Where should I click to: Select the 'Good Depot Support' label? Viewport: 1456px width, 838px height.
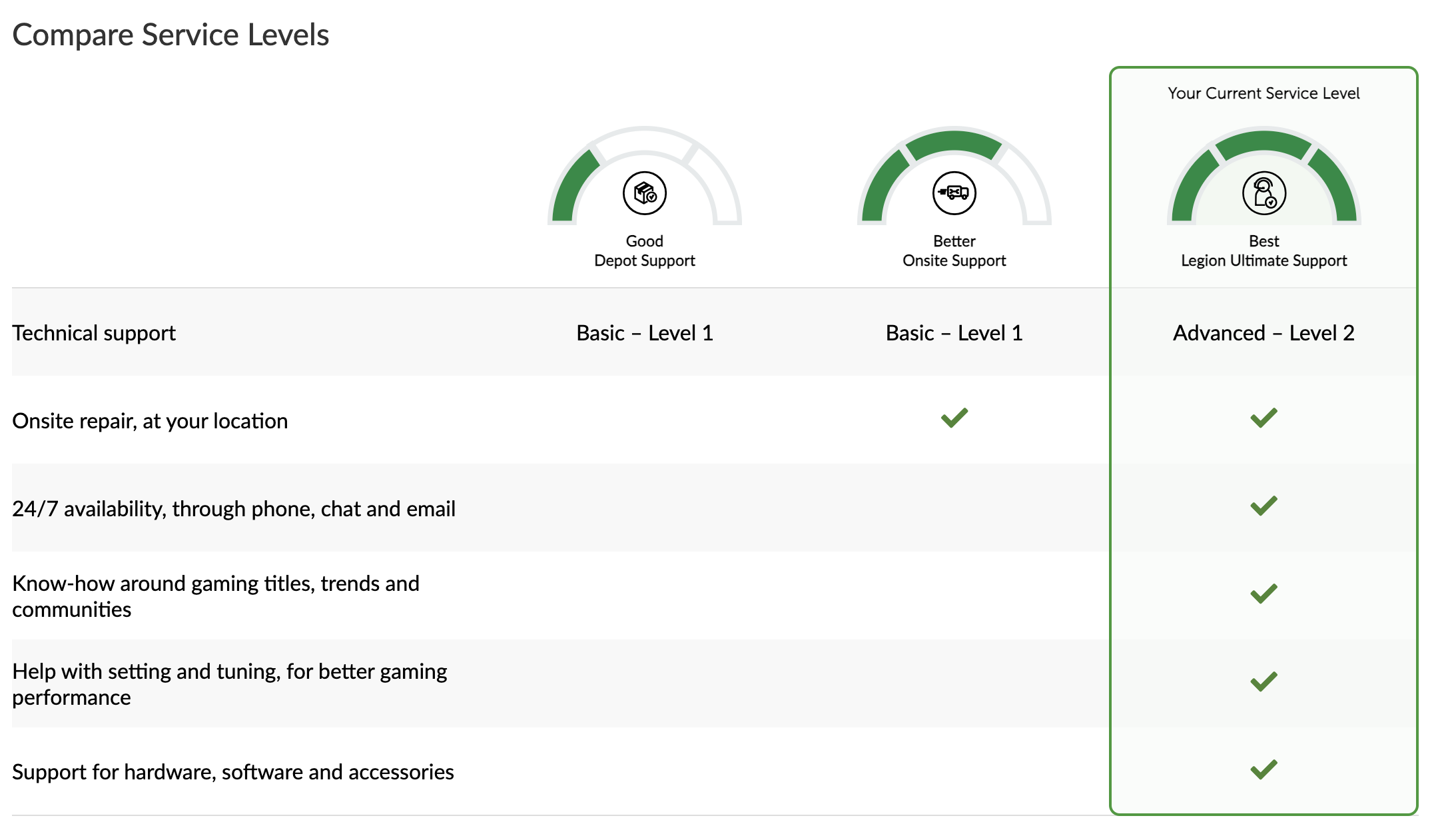tap(644, 250)
